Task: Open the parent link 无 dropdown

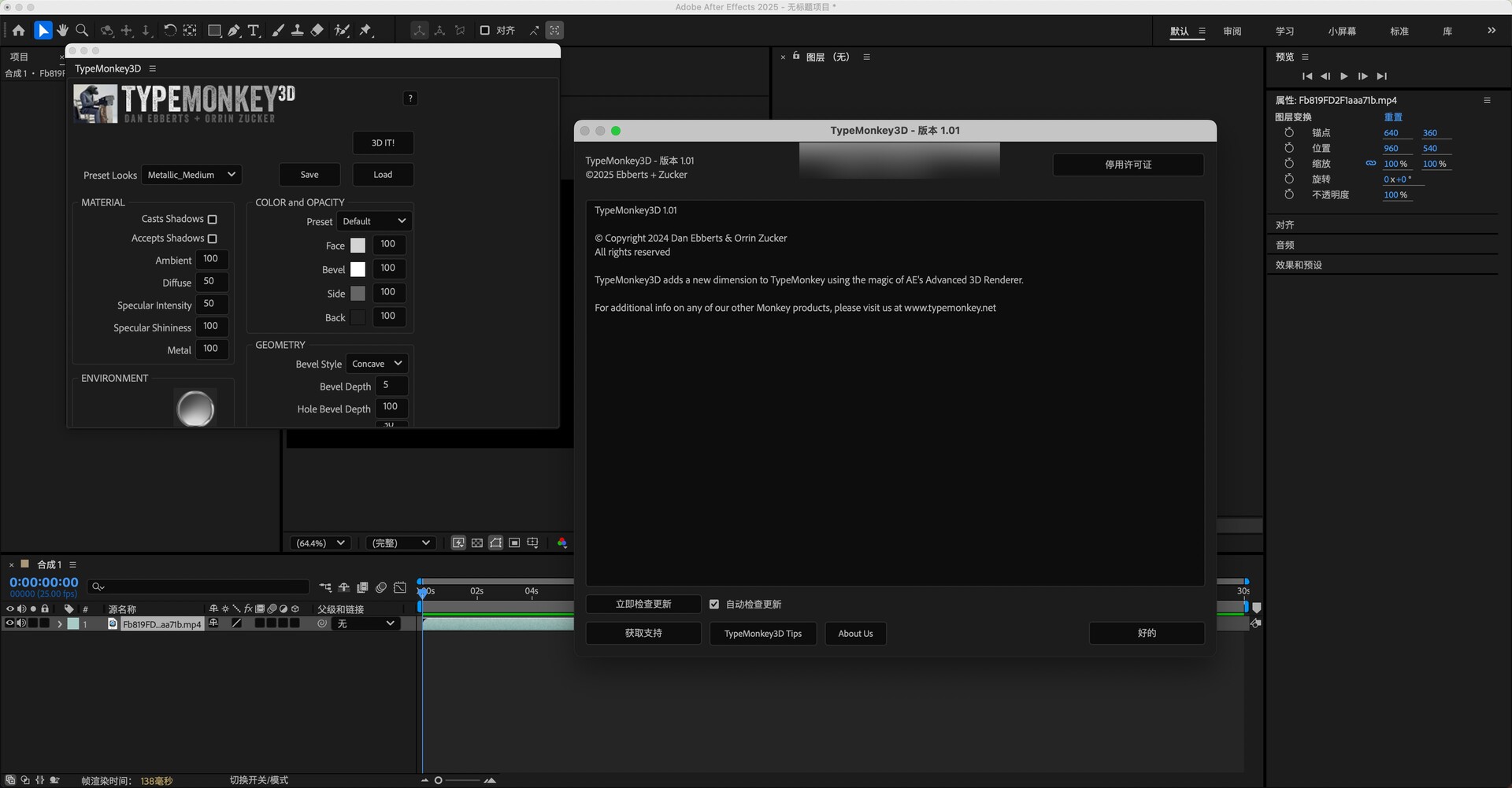Action: [365, 623]
